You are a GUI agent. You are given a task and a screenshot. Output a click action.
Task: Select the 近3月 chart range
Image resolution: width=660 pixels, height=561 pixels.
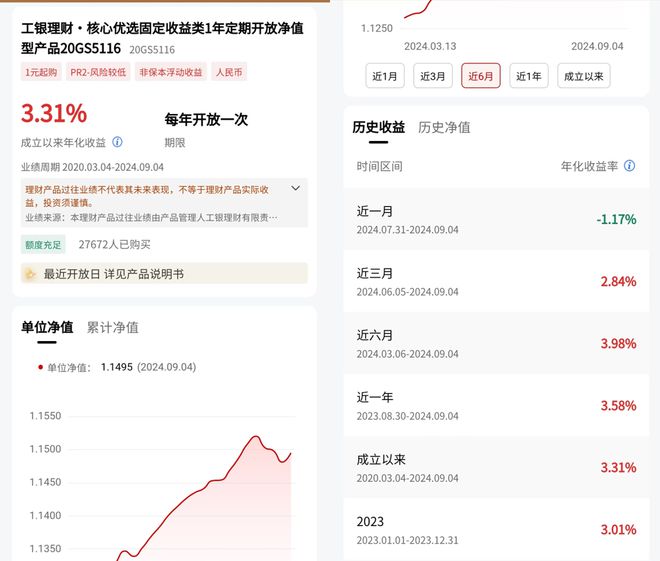click(433, 76)
